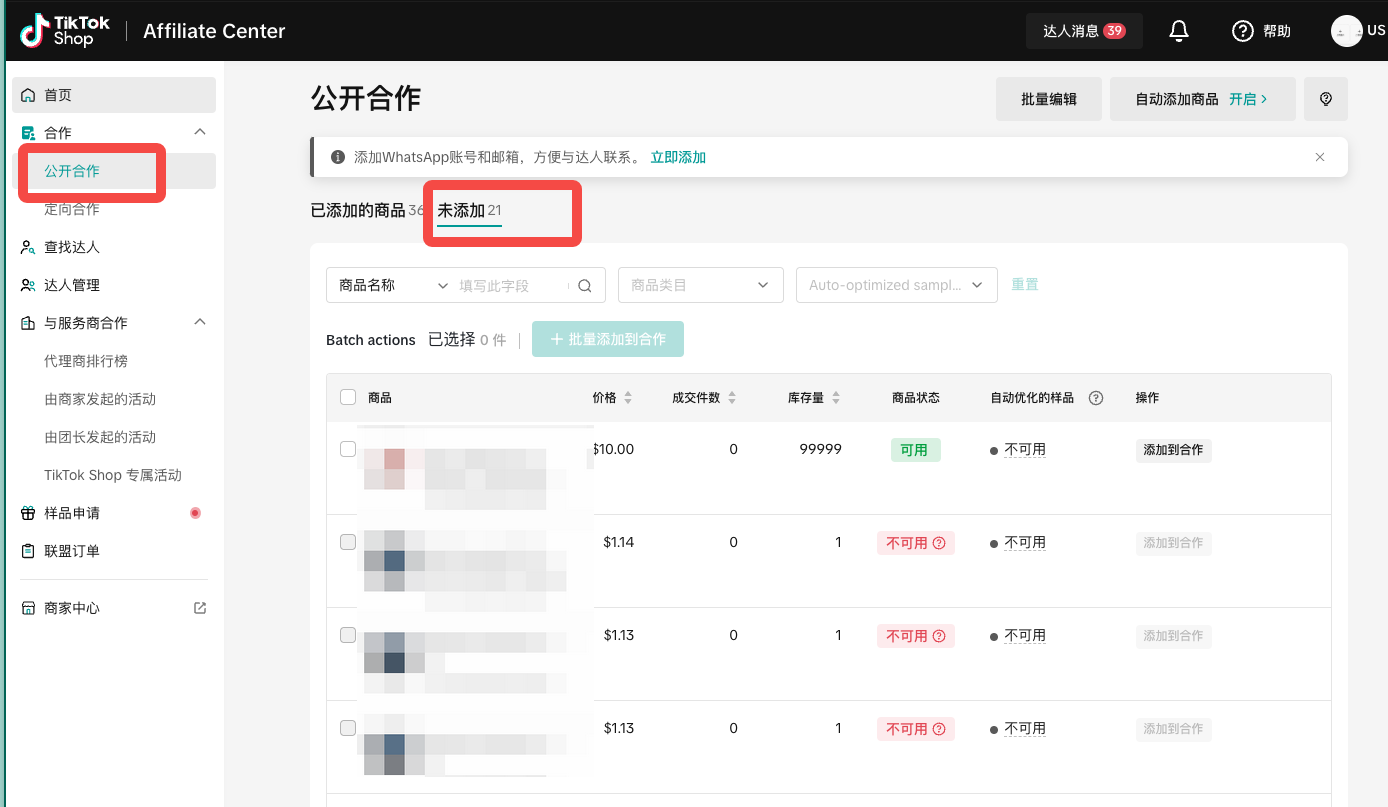1388x807 pixels.
Task: Sort by 价格 column arrows
Action: pos(628,398)
